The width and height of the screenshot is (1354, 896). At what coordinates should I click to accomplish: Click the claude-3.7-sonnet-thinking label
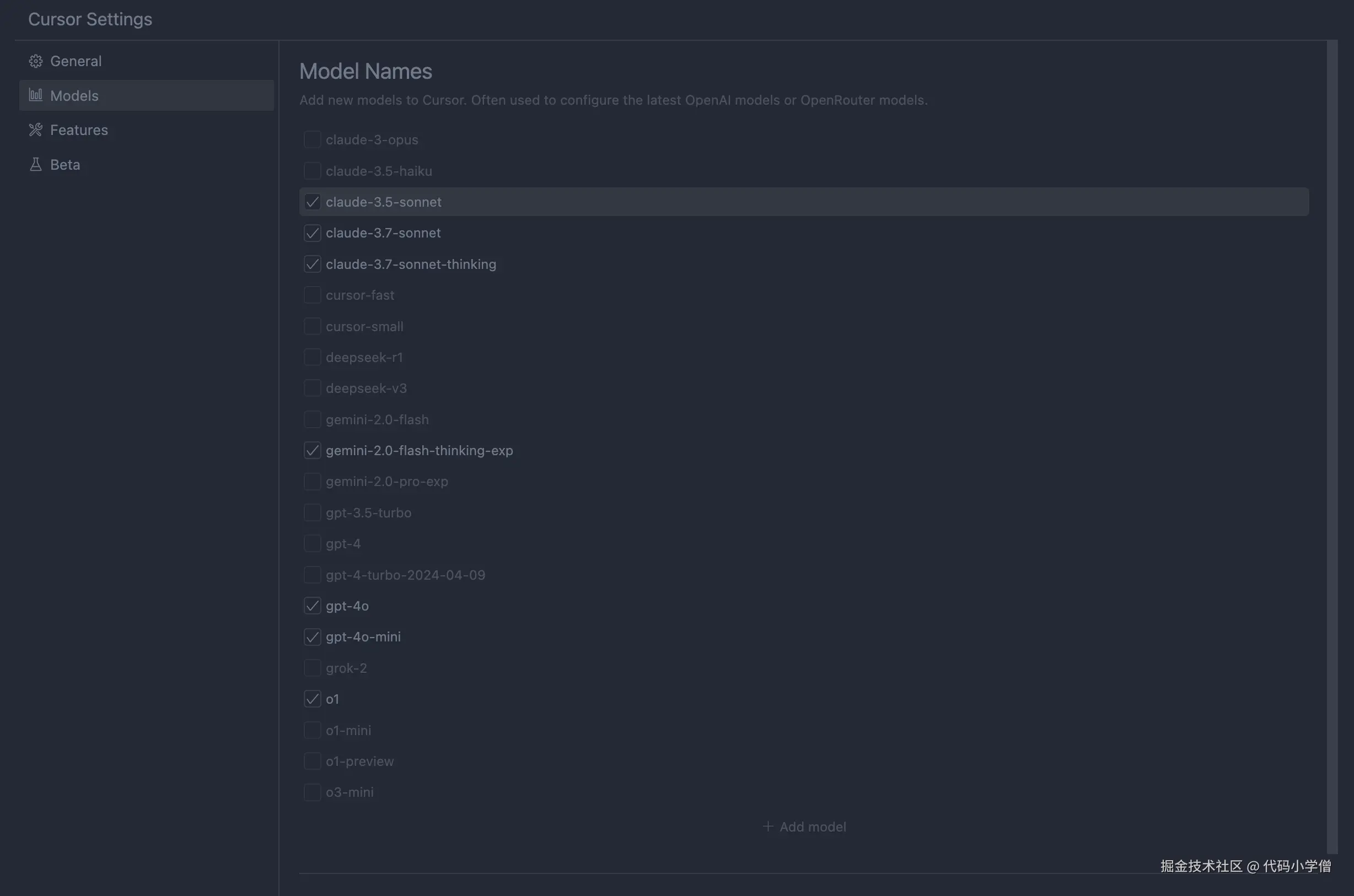point(410,265)
